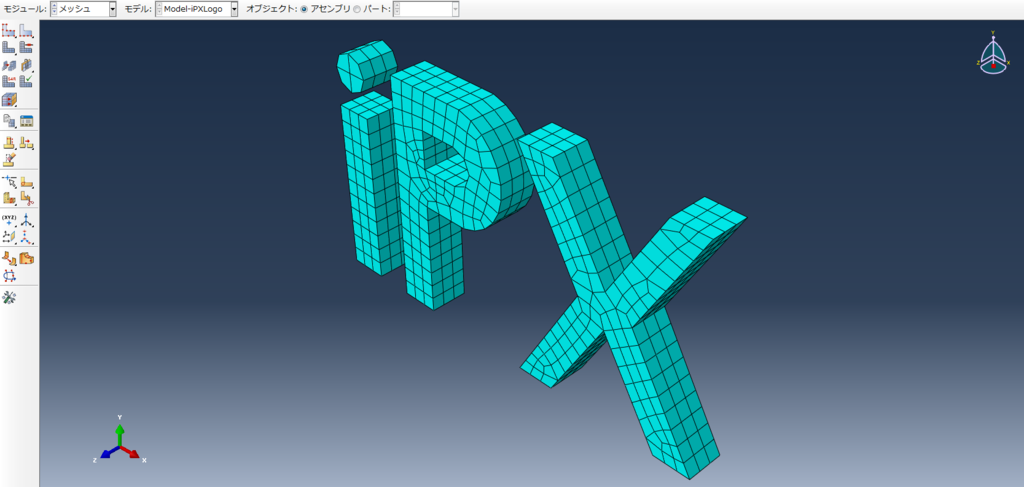This screenshot has width=1024, height=487.
Task: Select the eraser over mesh icon
Action: [x=8, y=159]
